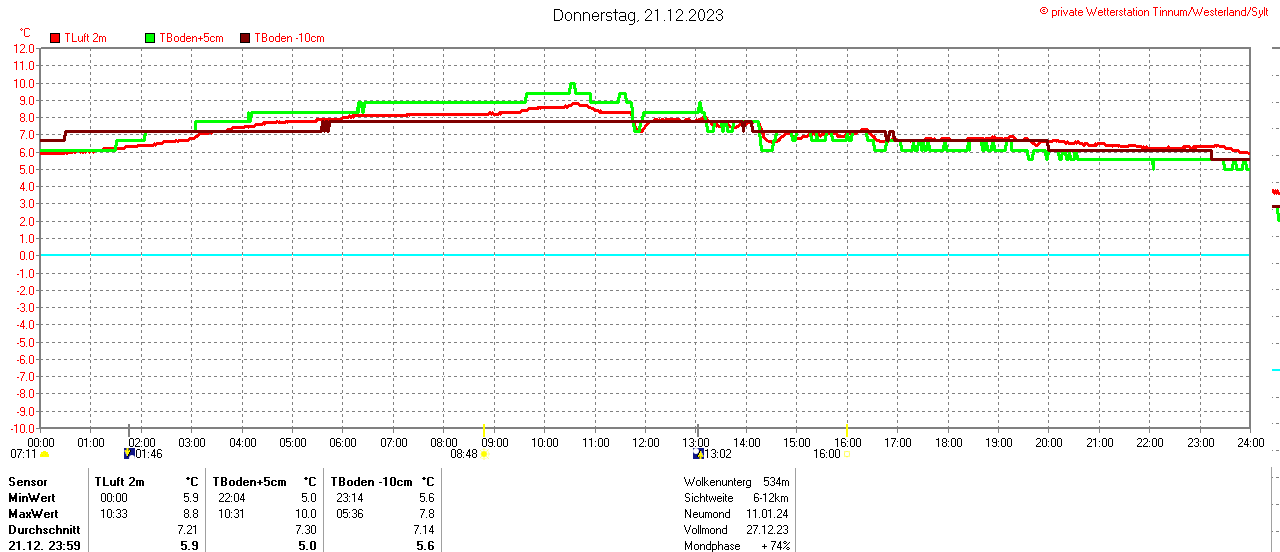Click the TLuft 2m table column header

120,481
